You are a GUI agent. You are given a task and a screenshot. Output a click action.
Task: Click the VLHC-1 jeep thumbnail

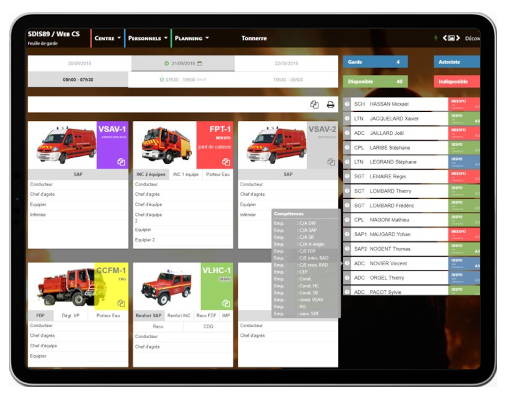pos(166,287)
